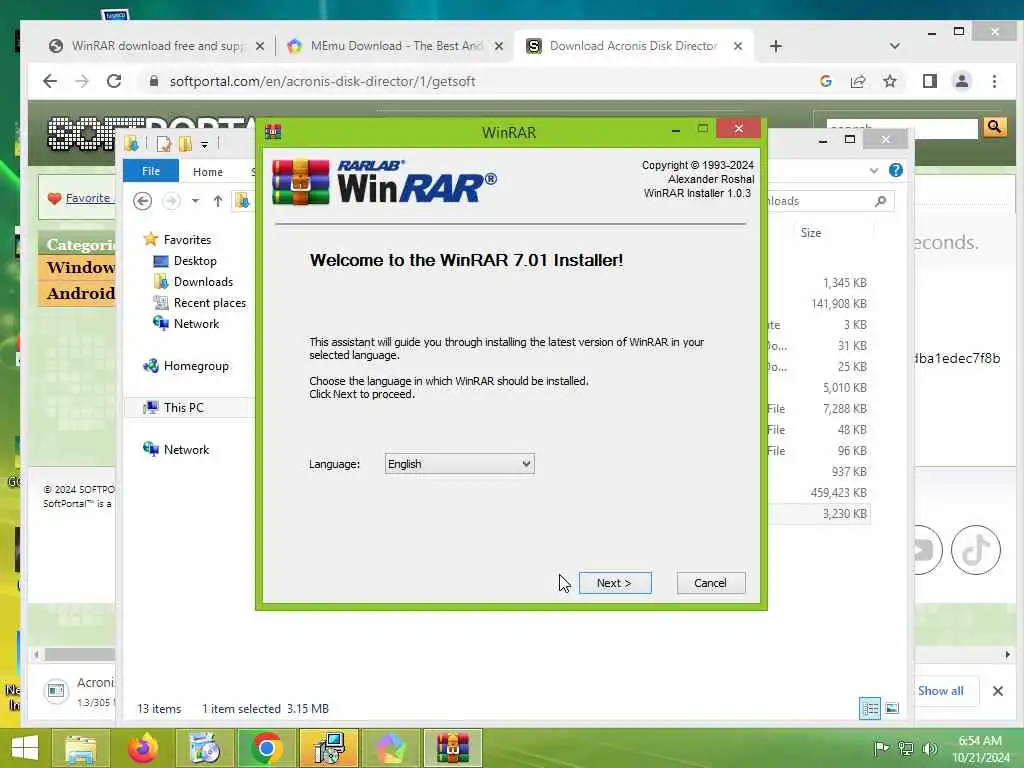Click the volume icon in system tray
The image size is (1024, 768).
(929, 748)
